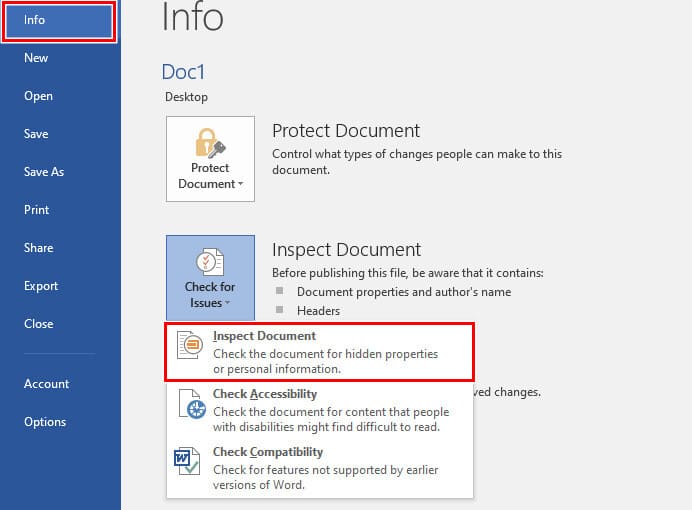Select the Info tab in the sidebar

coord(59,20)
